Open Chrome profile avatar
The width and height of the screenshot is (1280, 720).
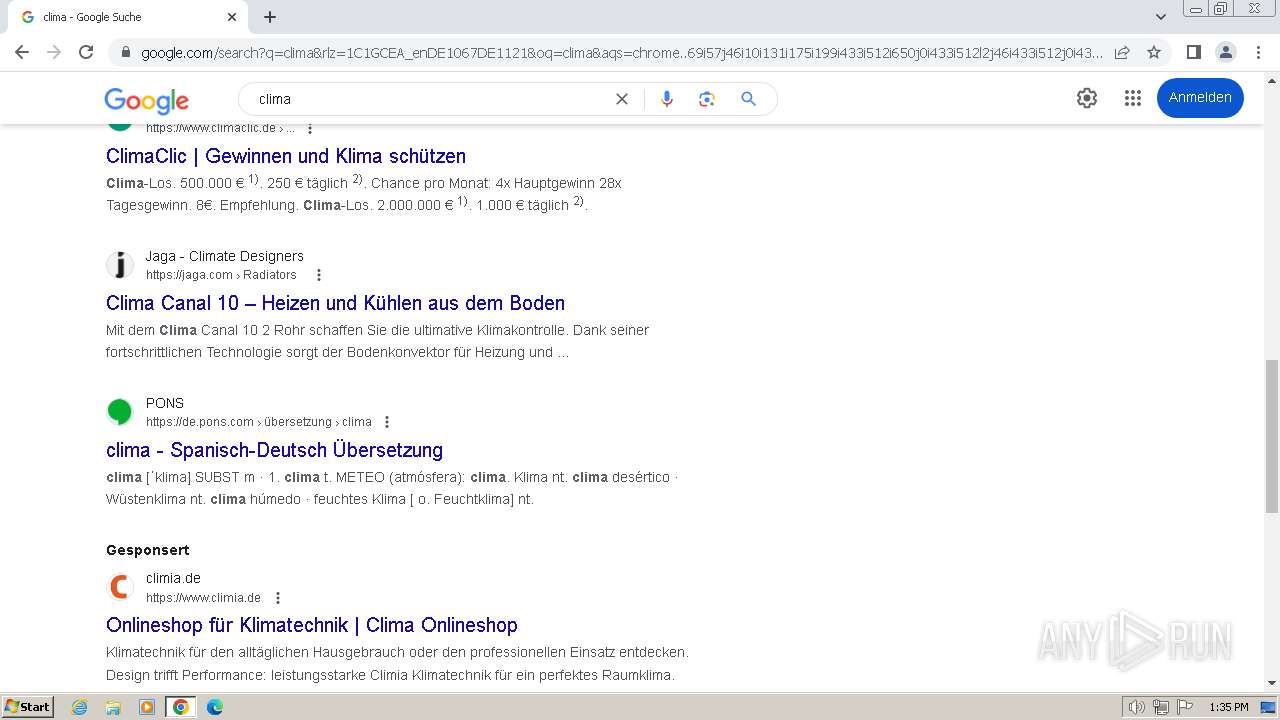[1225, 52]
